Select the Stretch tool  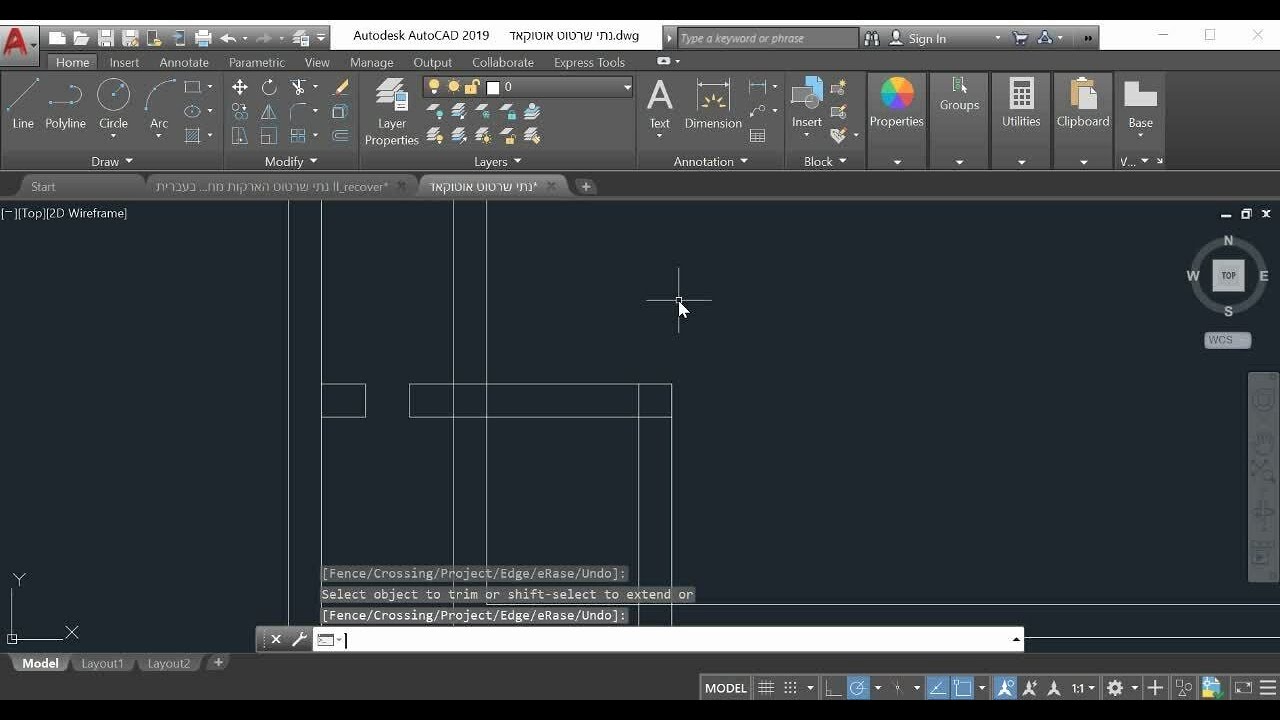tap(240, 135)
